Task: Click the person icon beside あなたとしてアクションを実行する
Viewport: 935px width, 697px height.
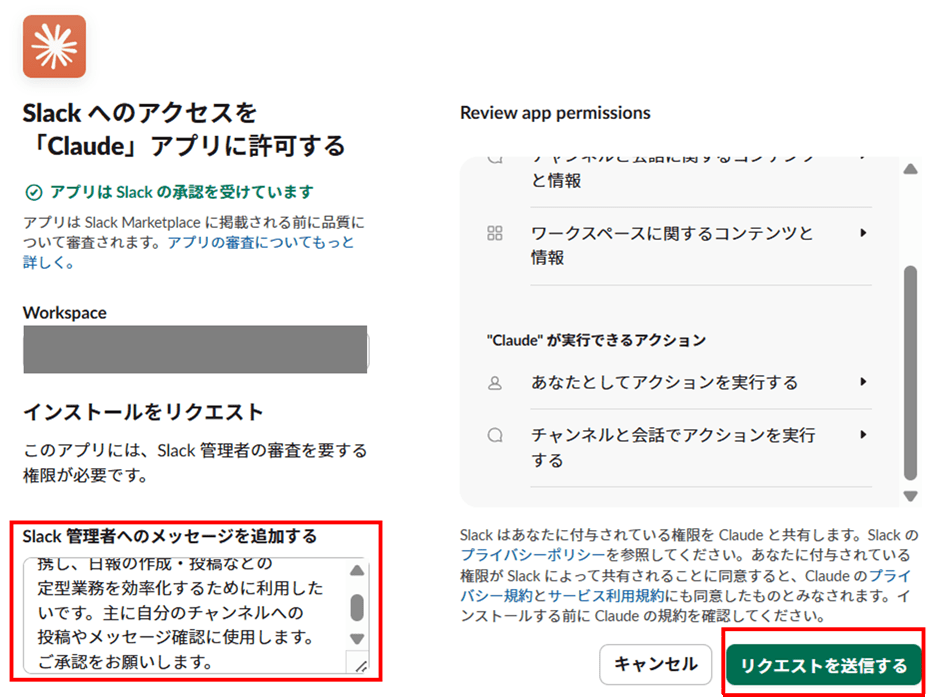Action: click(495, 383)
